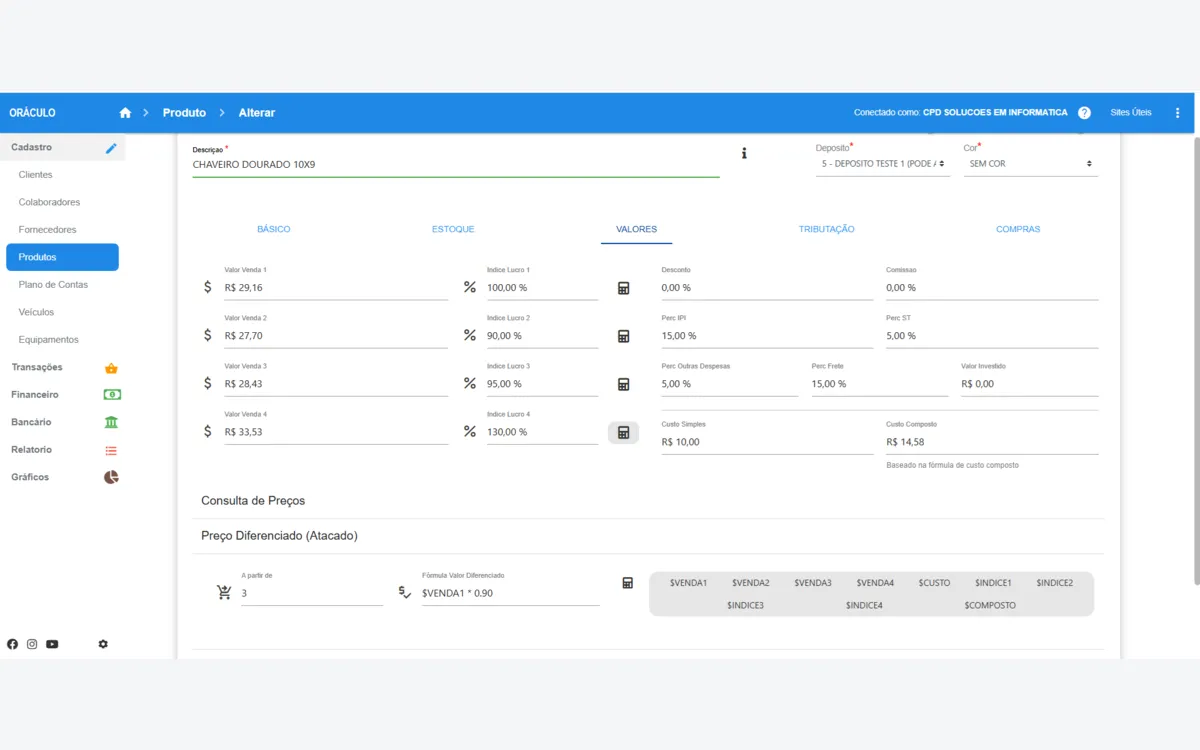Open the YouTube link icon
This screenshot has height=750, width=1200.
coord(52,644)
